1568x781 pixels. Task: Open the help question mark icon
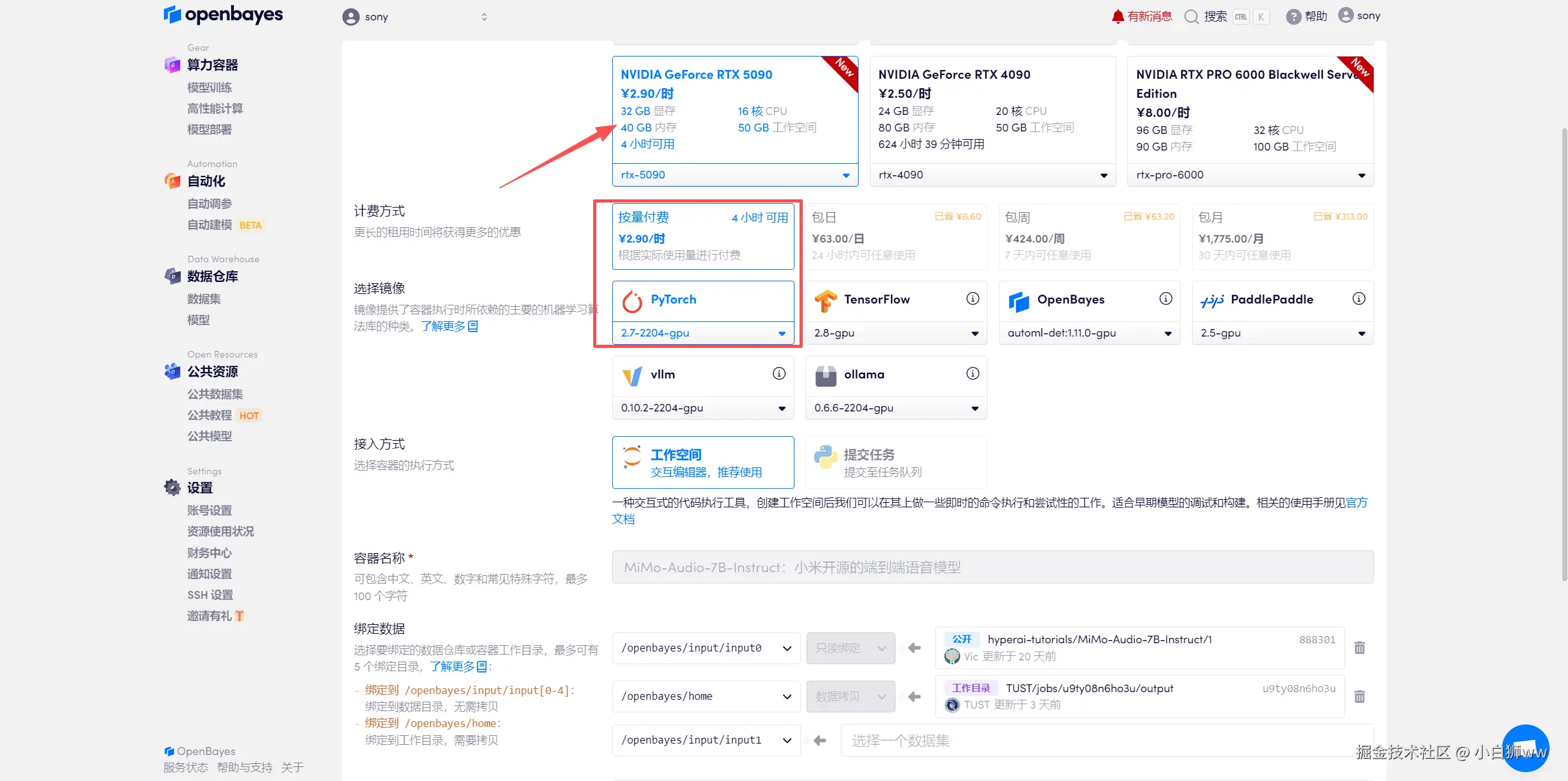pyautogui.click(x=1293, y=17)
